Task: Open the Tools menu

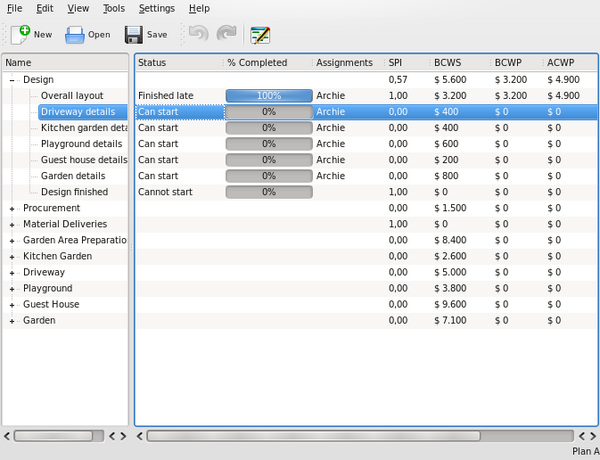Action: [x=114, y=8]
